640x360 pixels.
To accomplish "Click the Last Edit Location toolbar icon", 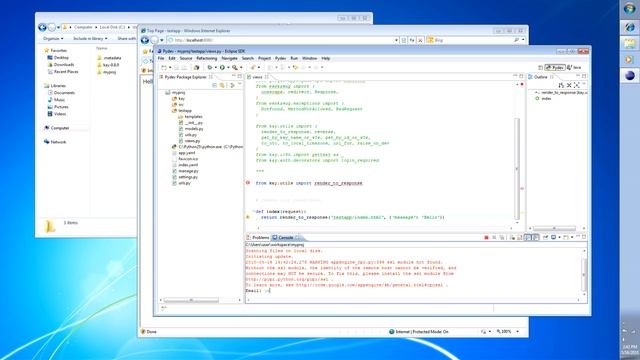I will (296, 67).
